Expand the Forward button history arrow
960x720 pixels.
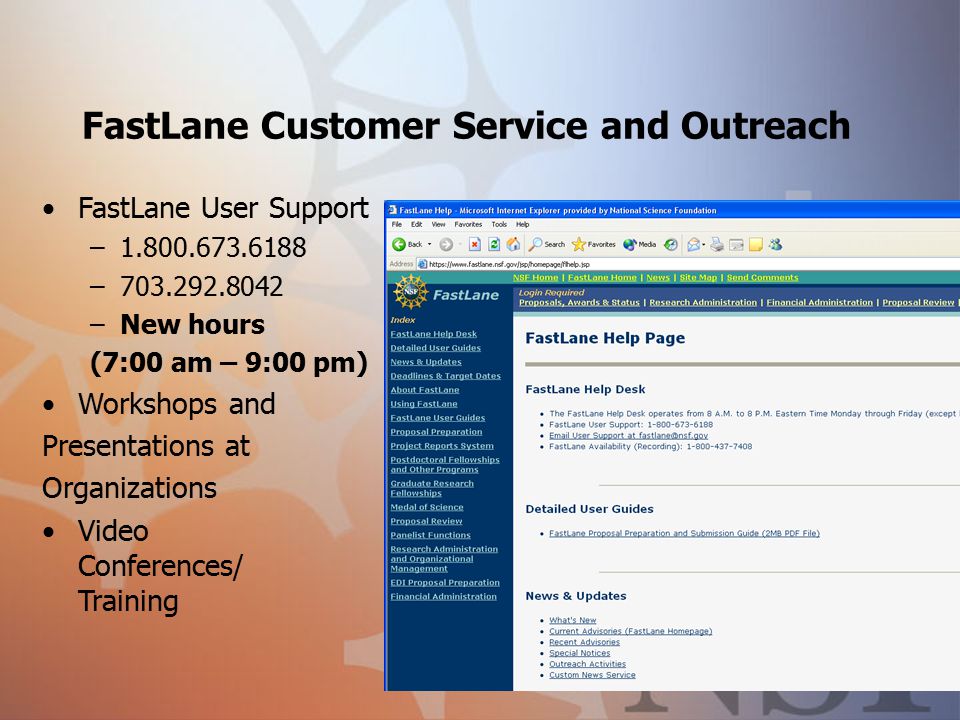[460, 244]
